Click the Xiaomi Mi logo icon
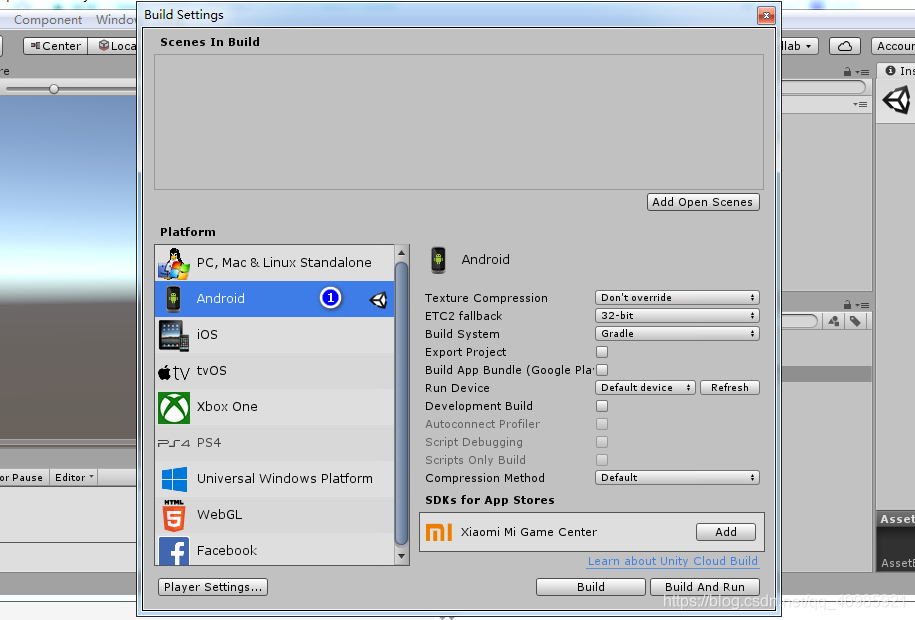The height and width of the screenshot is (620, 915). (x=439, y=532)
